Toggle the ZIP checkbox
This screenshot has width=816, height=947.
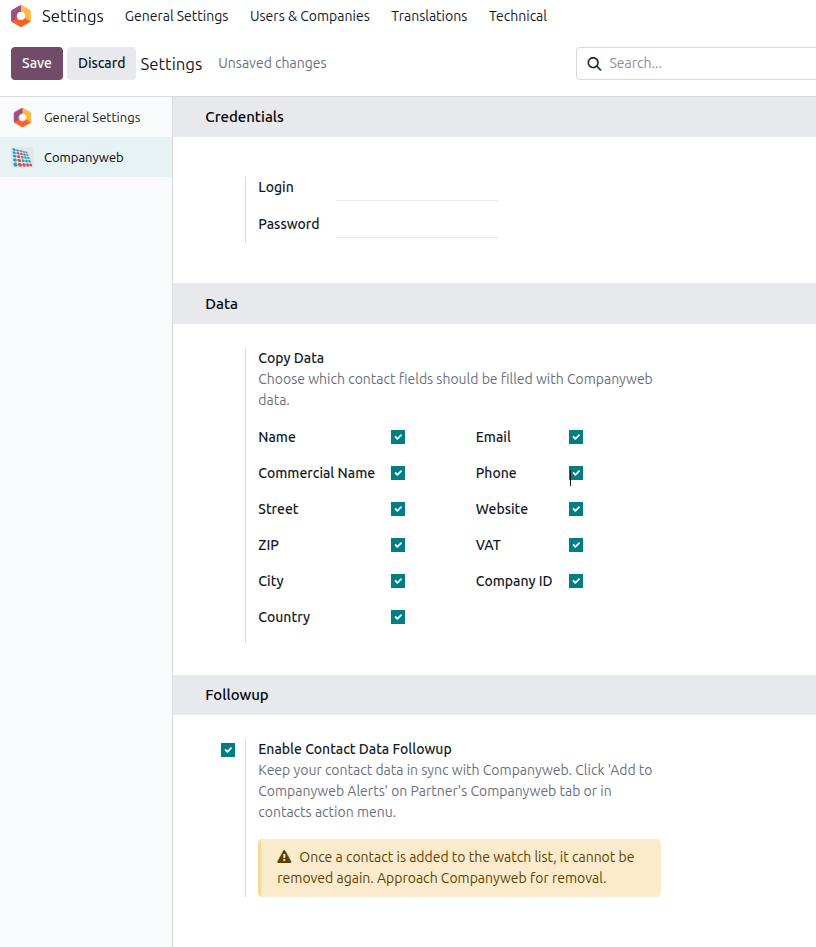(398, 545)
